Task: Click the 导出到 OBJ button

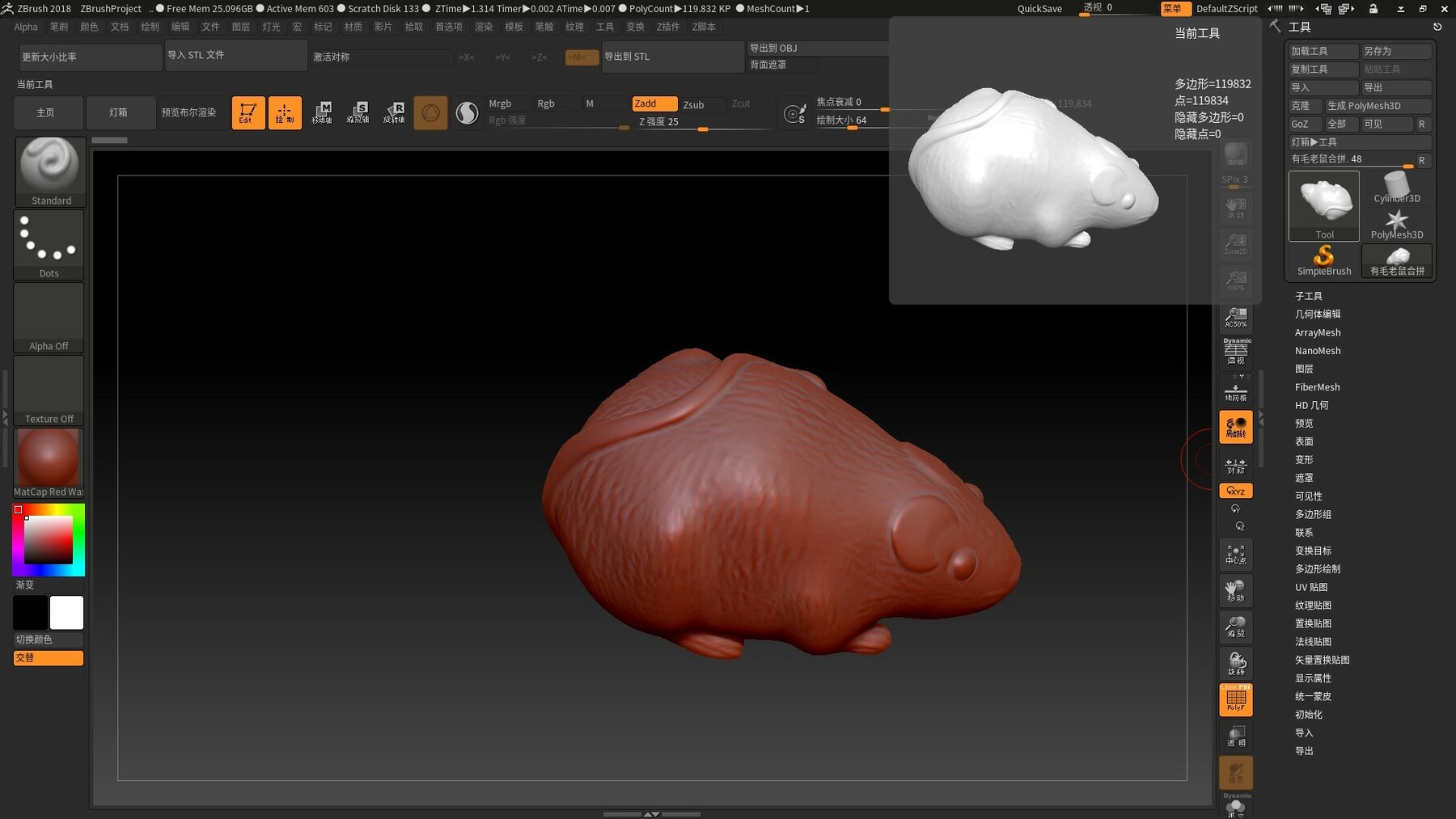Action: pyautogui.click(x=819, y=48)
